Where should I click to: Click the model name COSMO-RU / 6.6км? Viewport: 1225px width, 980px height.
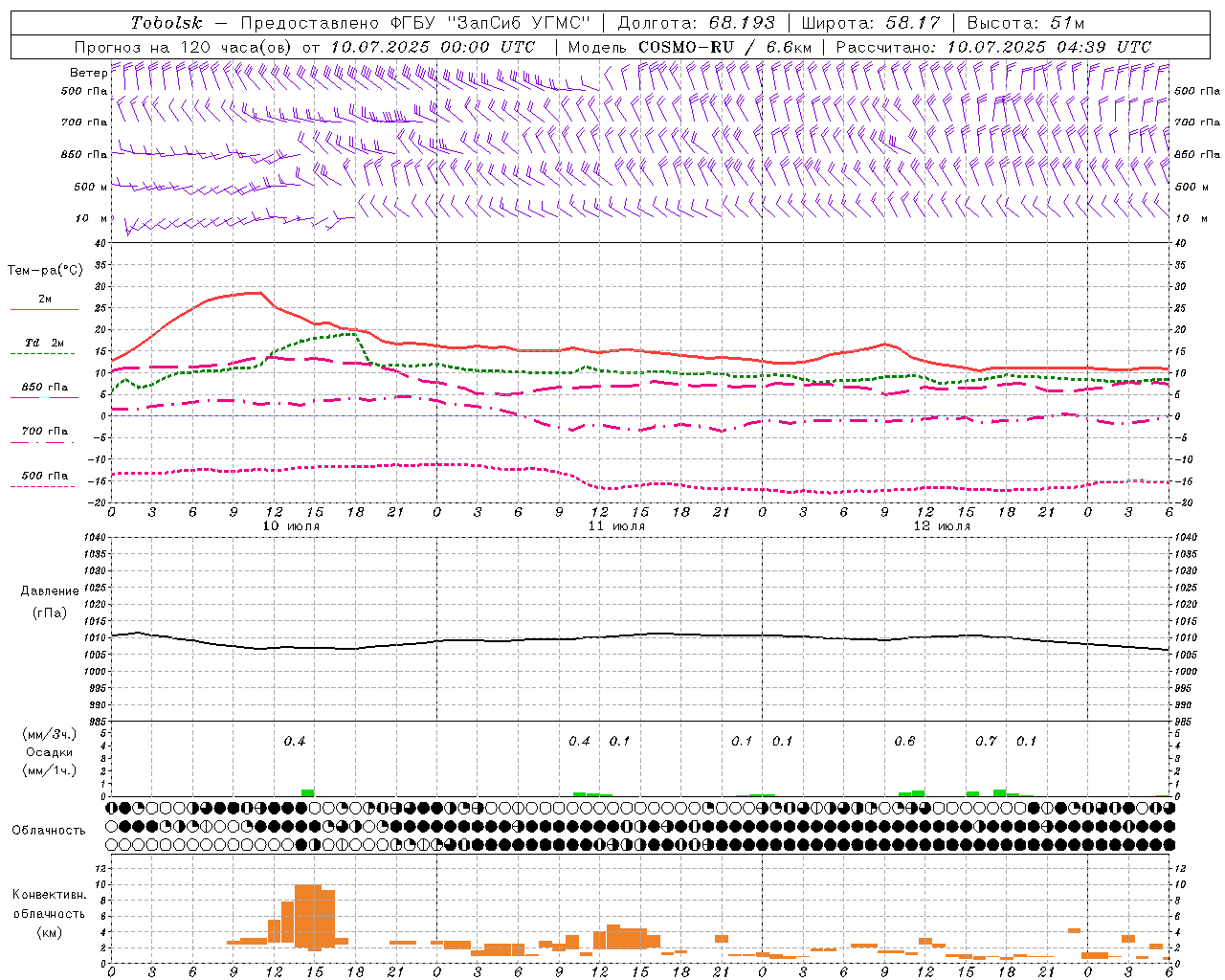tap(725, 46)
